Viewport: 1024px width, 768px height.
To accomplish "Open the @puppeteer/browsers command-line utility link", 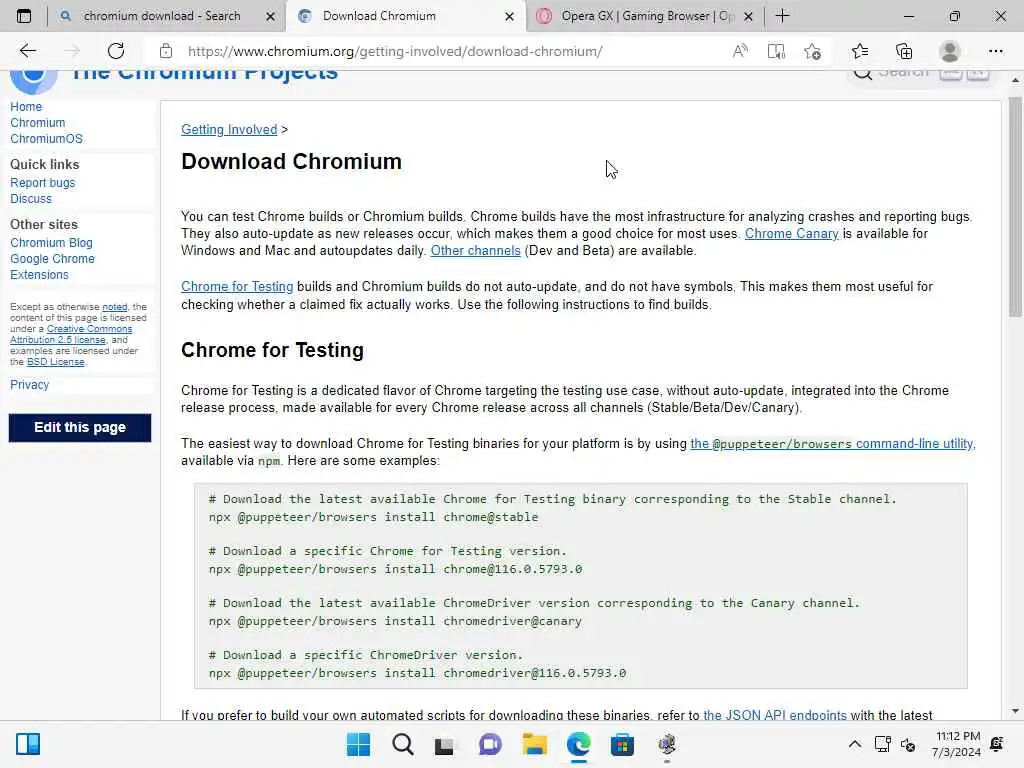I will pos(833,443).
